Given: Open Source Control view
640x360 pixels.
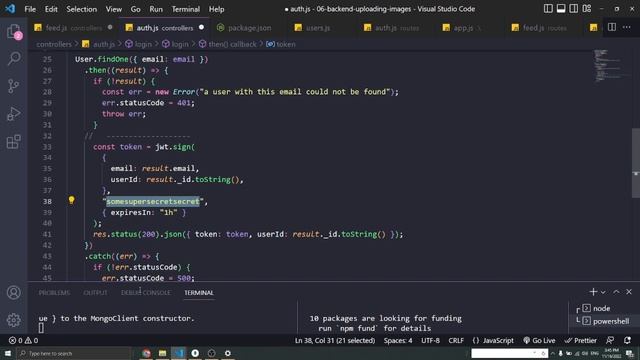Looking at the screenshot, I should point(13,86).
